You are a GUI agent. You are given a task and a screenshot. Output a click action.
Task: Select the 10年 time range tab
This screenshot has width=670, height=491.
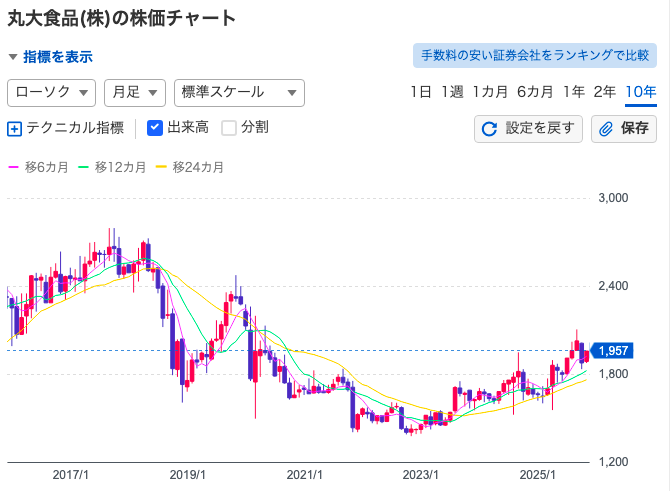pos(640,92)
